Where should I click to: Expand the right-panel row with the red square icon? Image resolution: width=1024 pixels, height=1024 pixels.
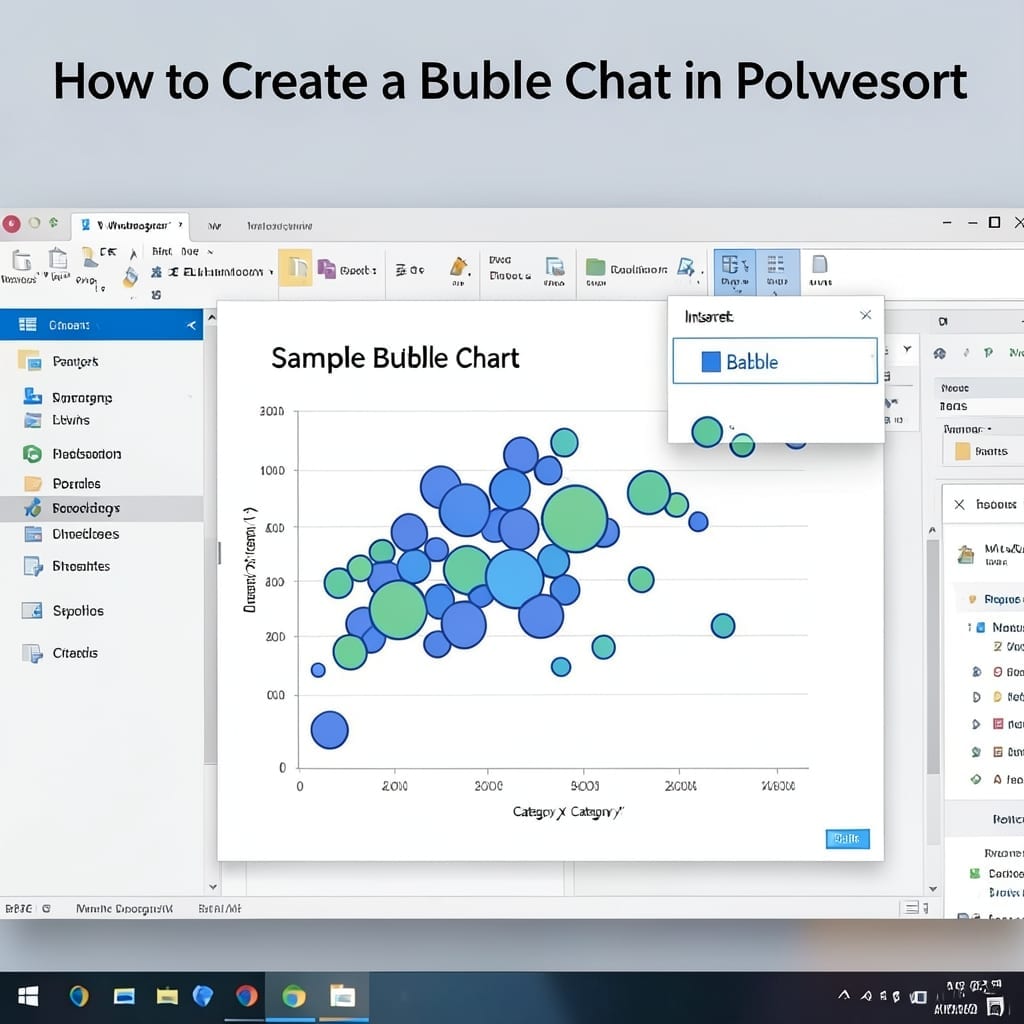tap(976, 724)
